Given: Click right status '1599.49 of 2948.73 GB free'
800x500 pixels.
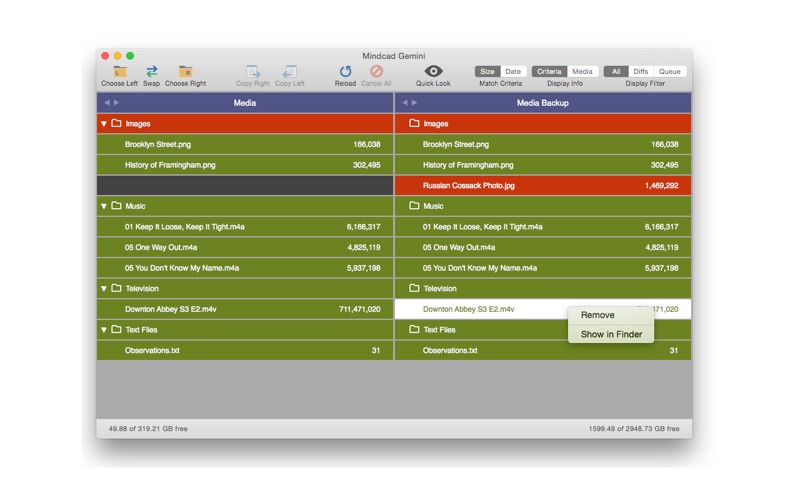Looking at the screenshot, I should pos(634,429).
